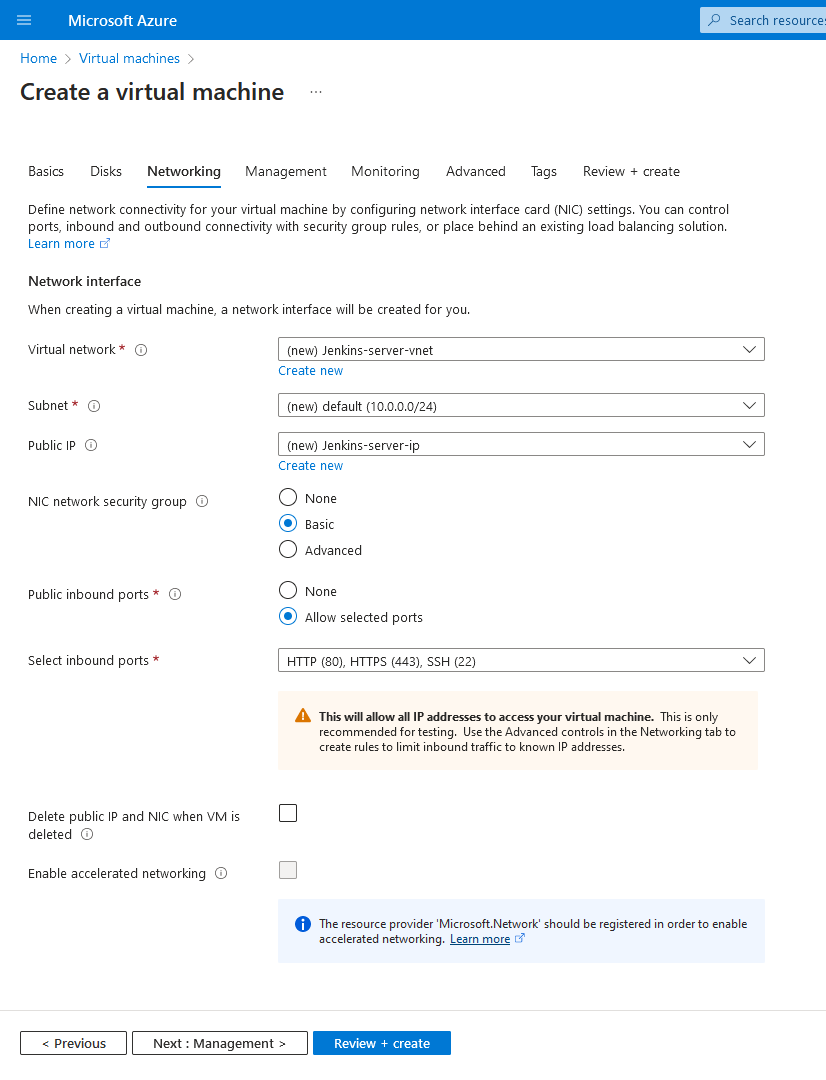The image size is (826, 1080).
Task: Select Advanced network security group
Action: tap(288, 550)
